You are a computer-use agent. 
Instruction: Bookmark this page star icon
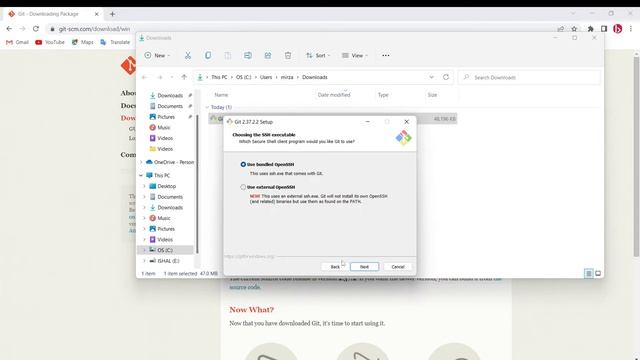pyautogui.click(x=574, y=29)
